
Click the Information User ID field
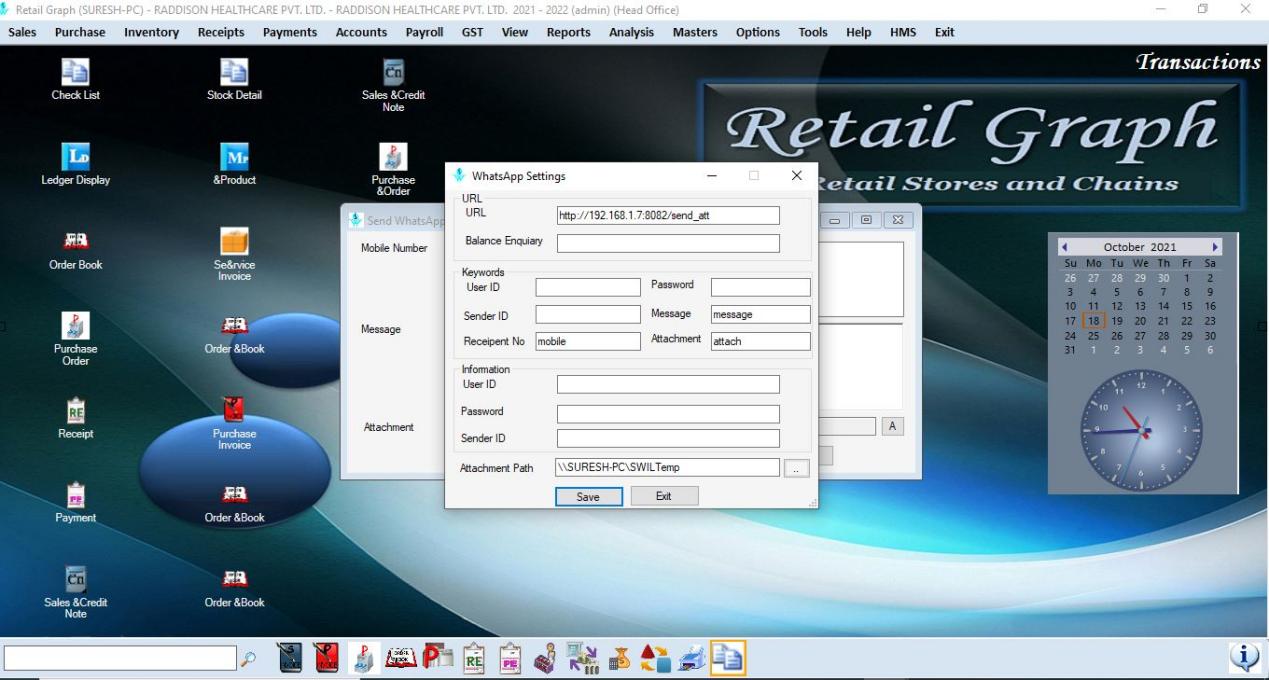[668, 384]
